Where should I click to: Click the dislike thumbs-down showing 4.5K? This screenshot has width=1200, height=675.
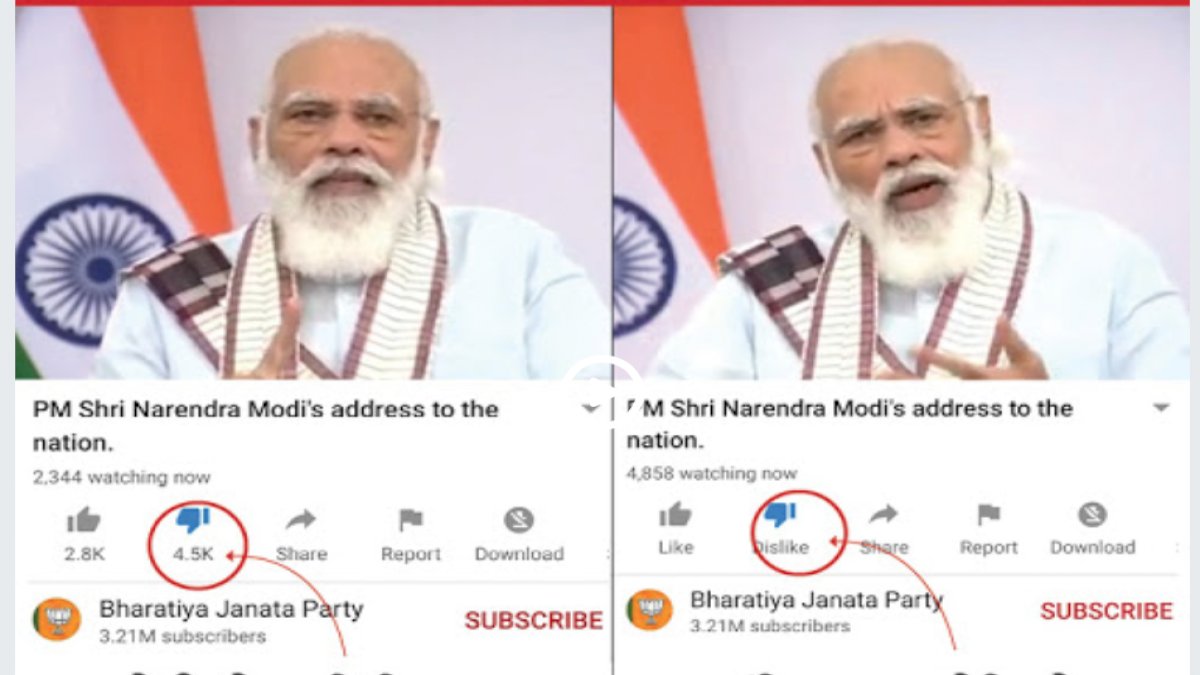(x=192, y=520)
